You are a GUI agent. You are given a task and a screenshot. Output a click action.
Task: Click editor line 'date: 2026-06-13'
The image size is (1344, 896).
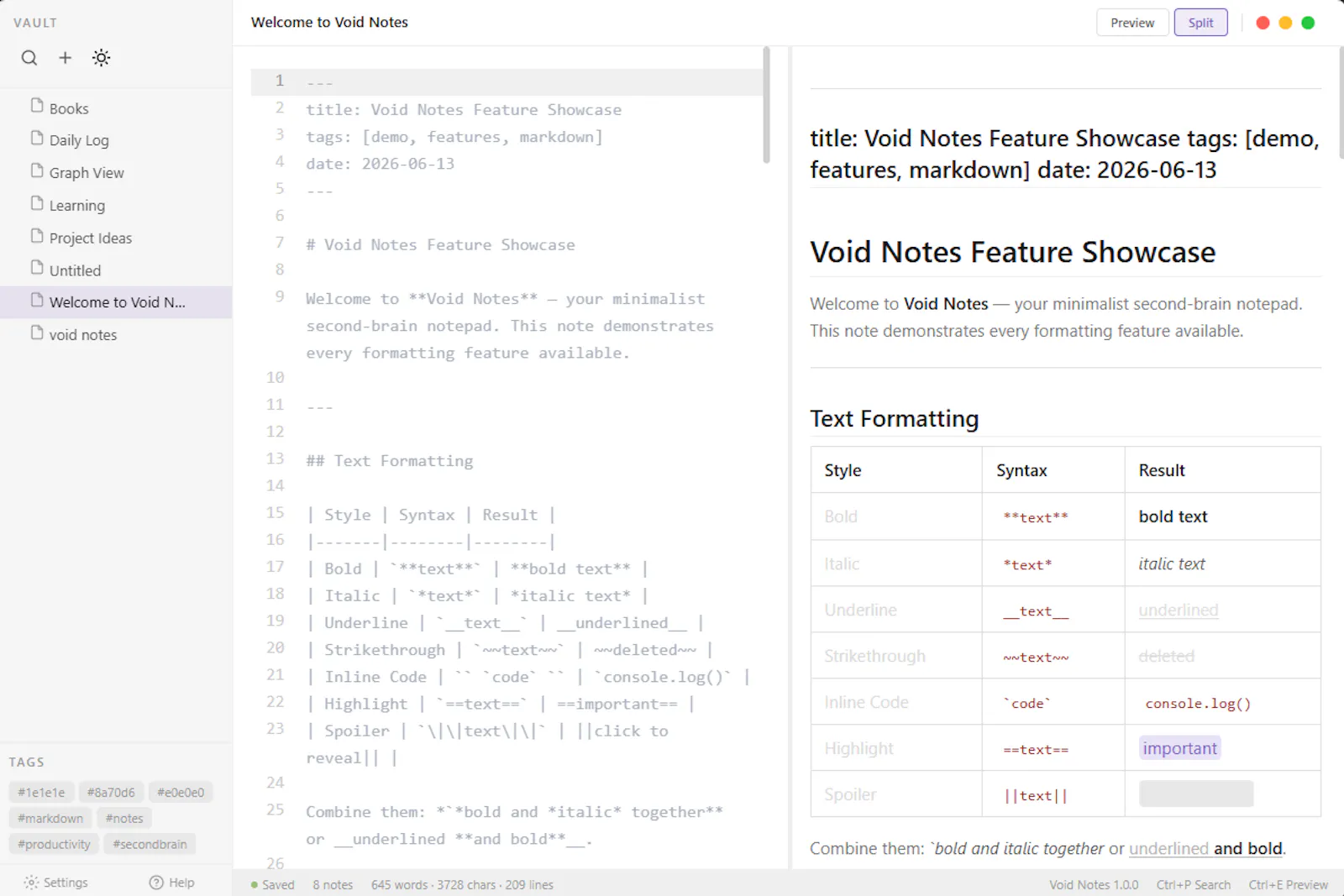380,164
